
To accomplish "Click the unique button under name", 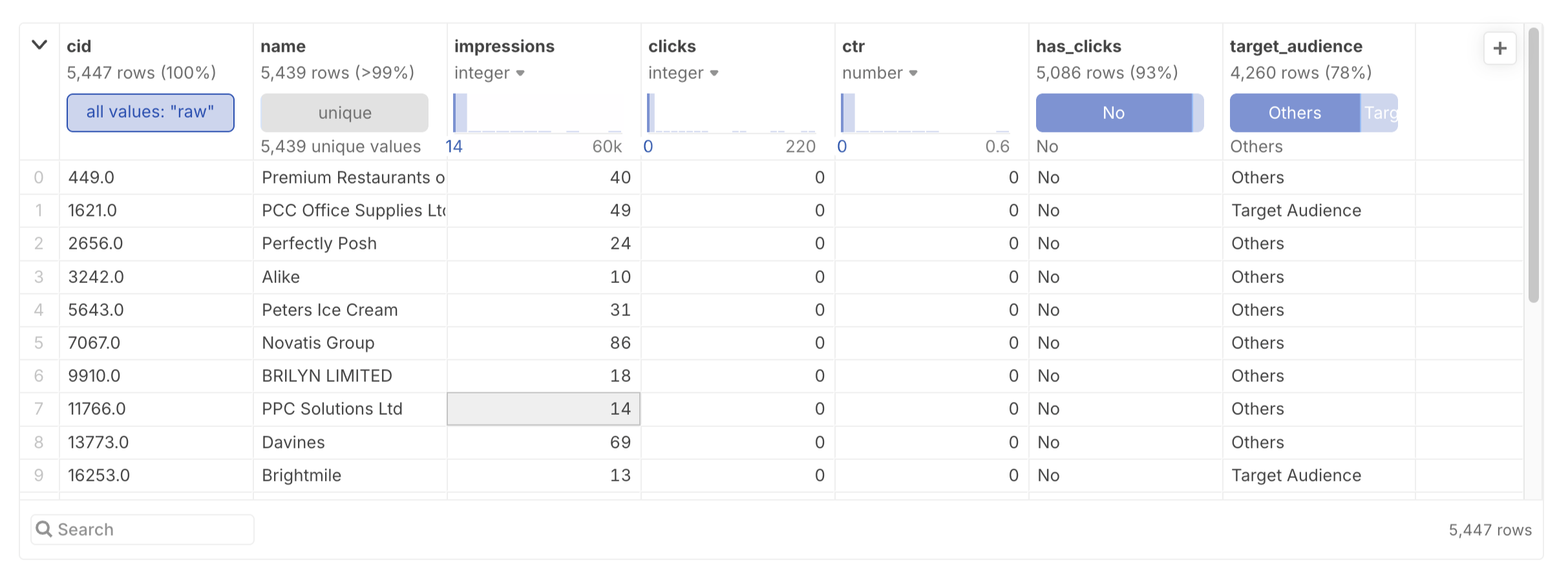I will tap(344, 113).
